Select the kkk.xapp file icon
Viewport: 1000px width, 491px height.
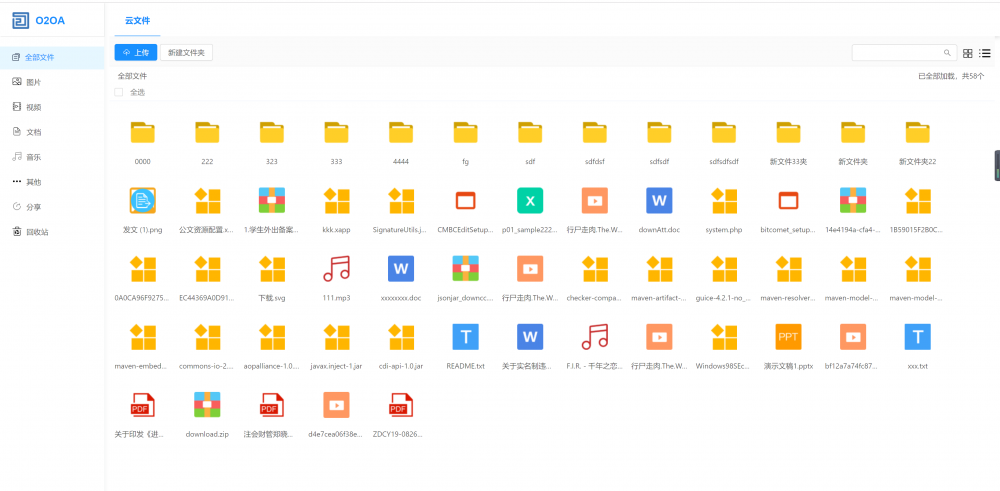pos(336,200)
